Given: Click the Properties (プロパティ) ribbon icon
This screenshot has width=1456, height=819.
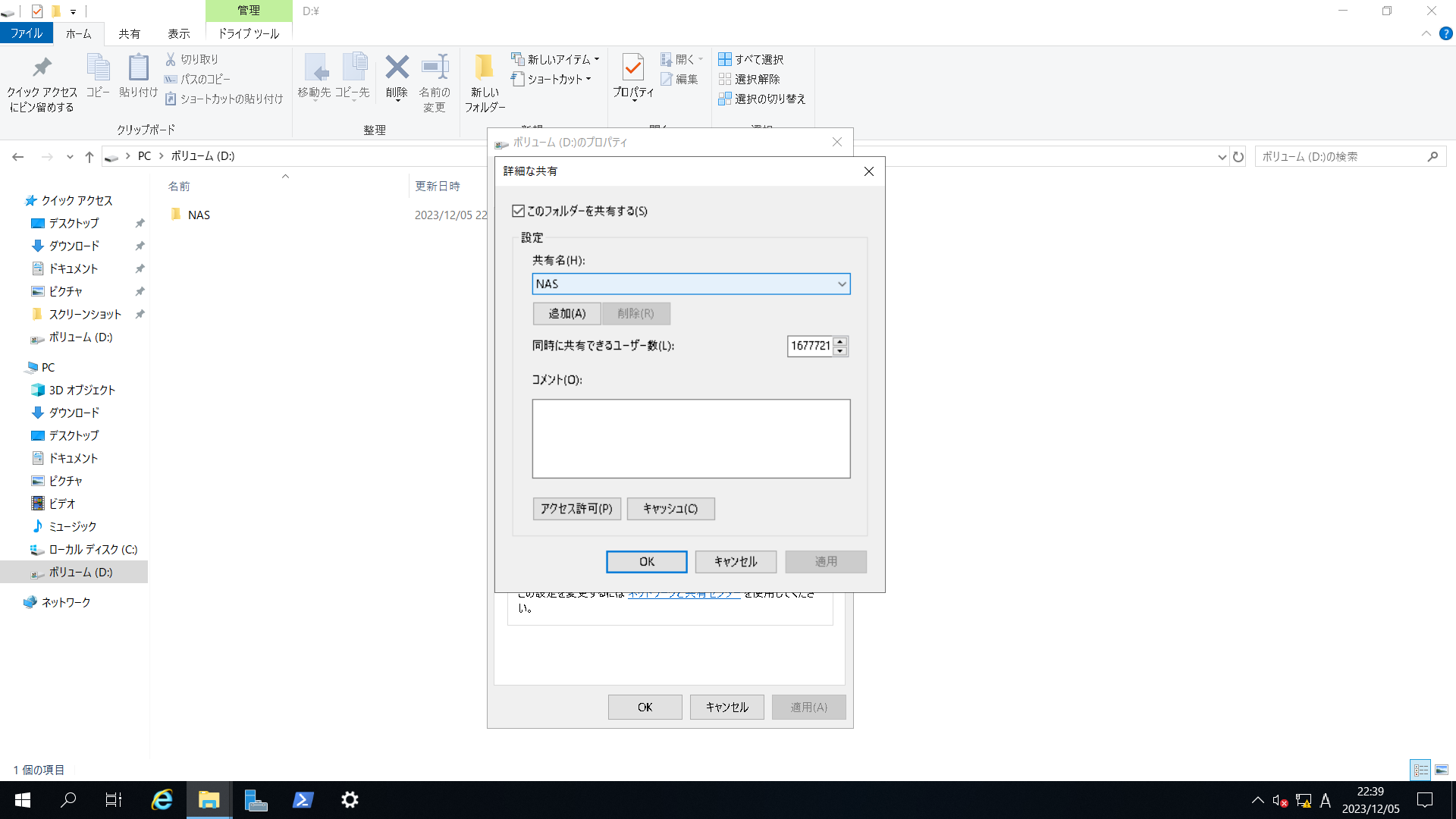Looking at the screenshot, I should point(632,74).
